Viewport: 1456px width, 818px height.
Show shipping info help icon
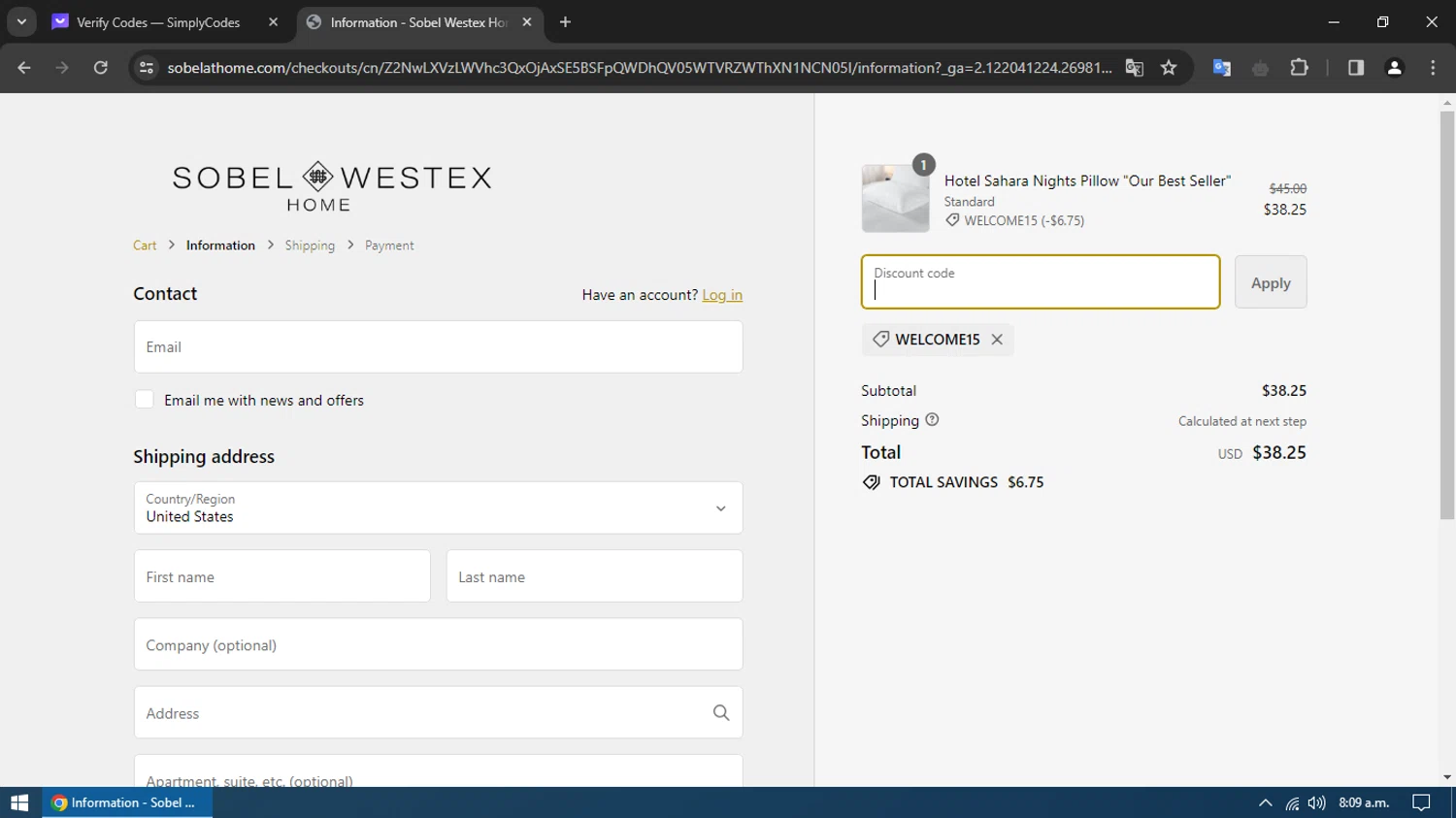point(932,420)
